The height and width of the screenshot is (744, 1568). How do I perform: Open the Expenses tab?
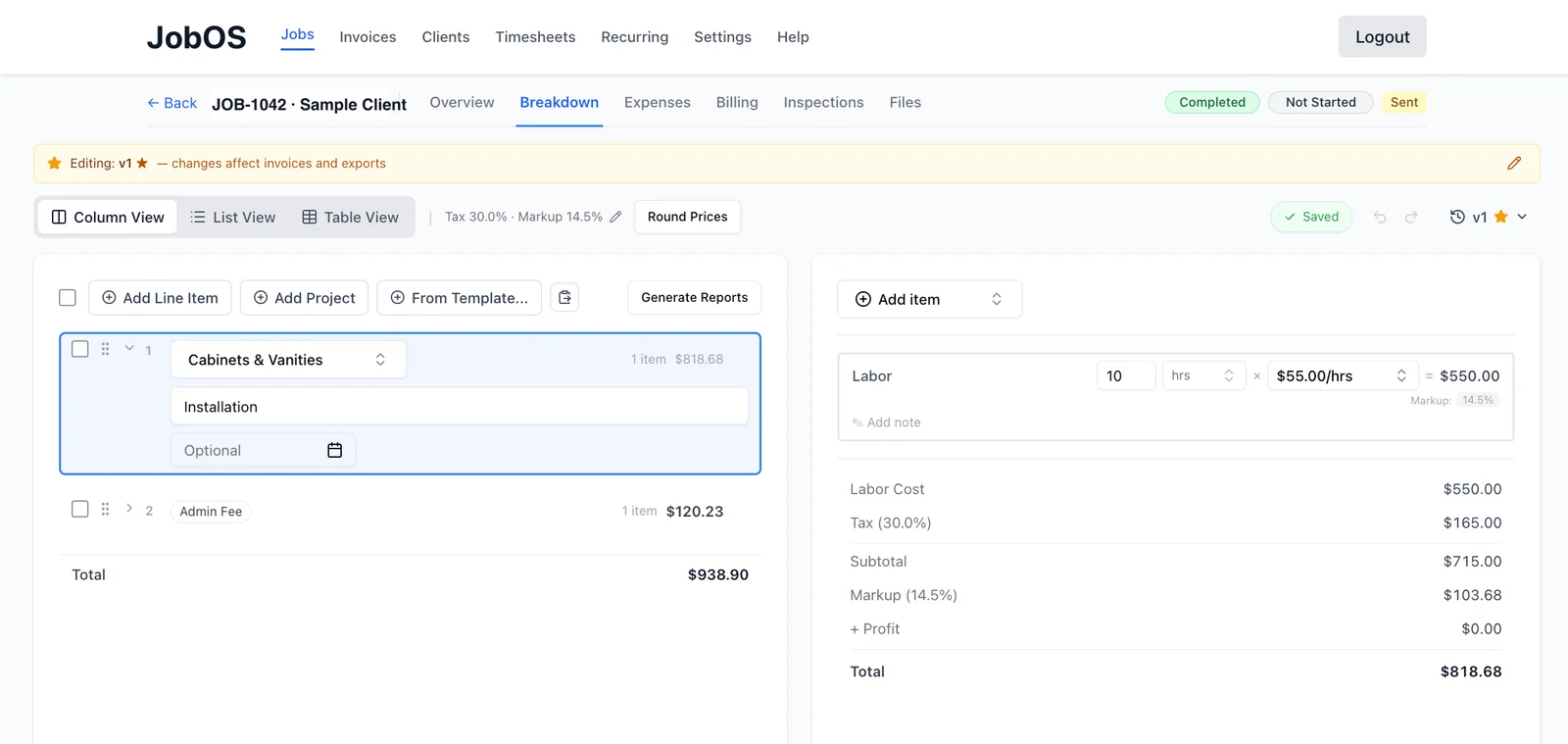(658, 102)
